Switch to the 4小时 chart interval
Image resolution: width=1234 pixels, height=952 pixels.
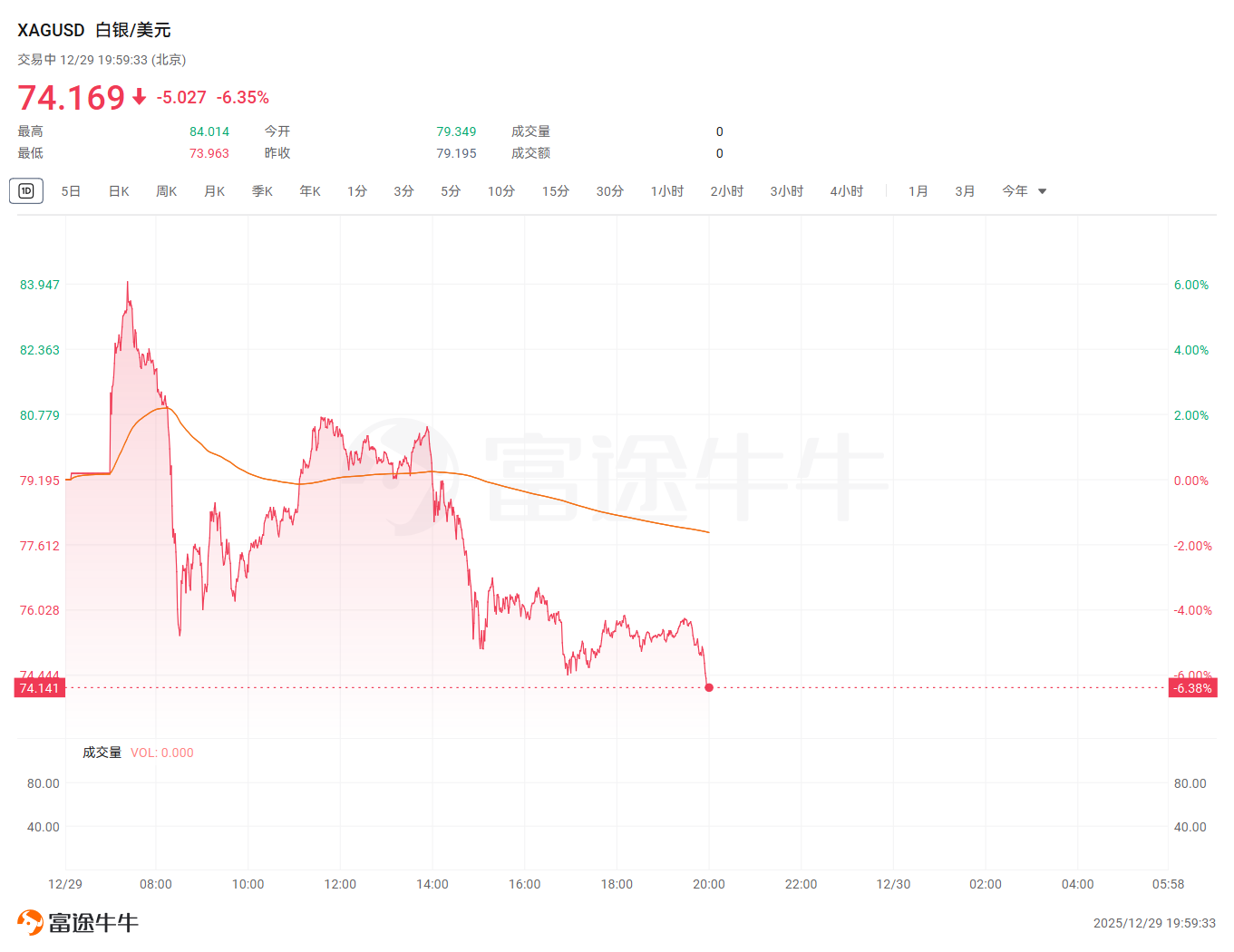[846, 191]
